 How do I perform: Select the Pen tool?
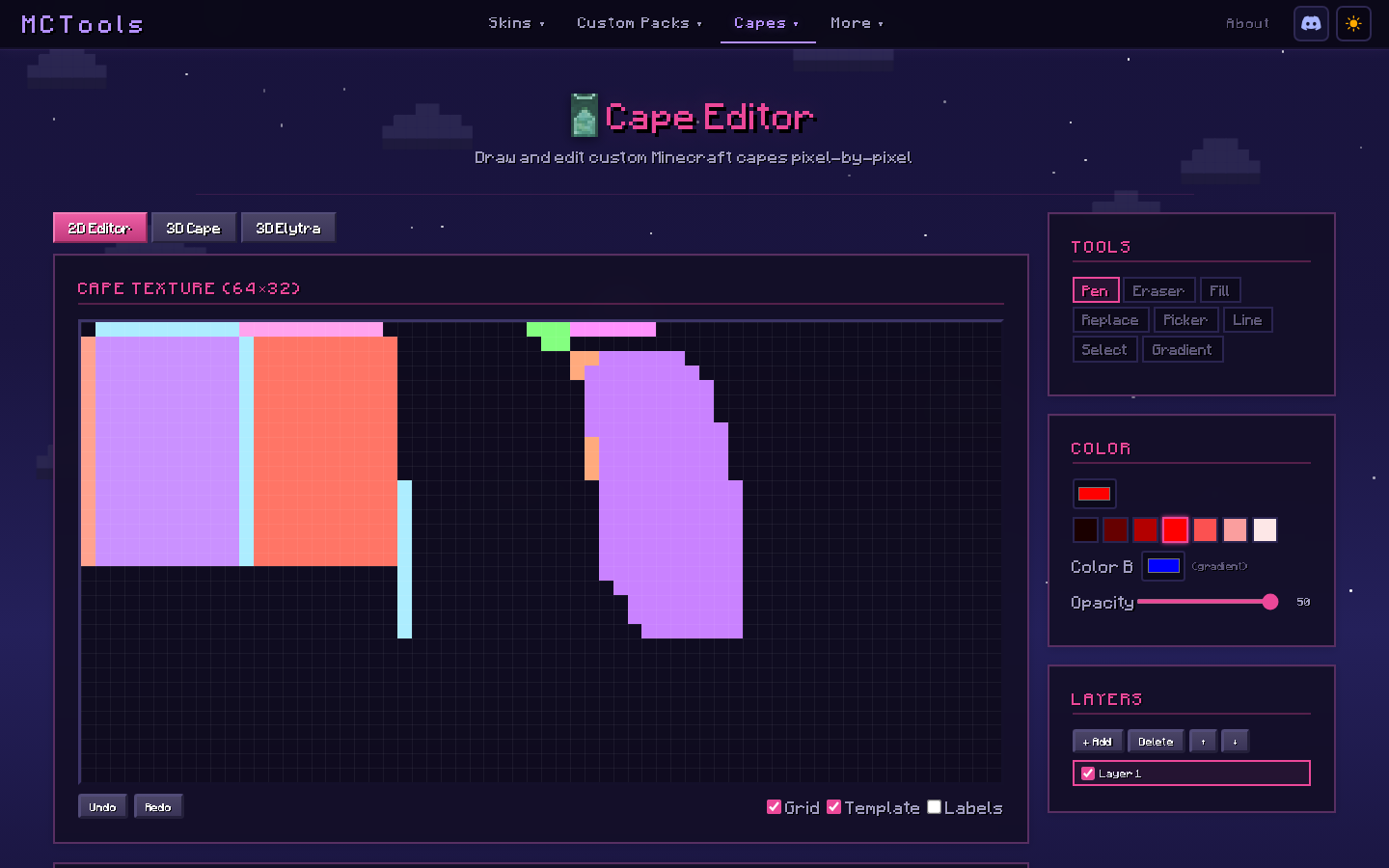point(1095,290)
